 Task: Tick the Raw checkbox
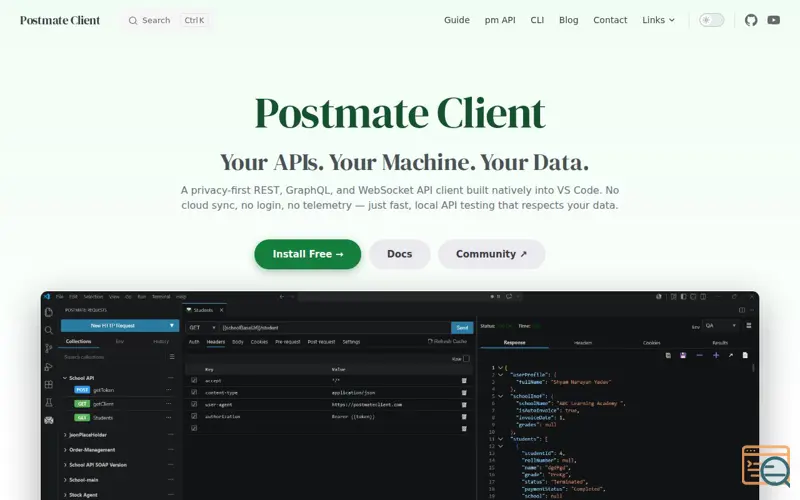pos(466,359)
